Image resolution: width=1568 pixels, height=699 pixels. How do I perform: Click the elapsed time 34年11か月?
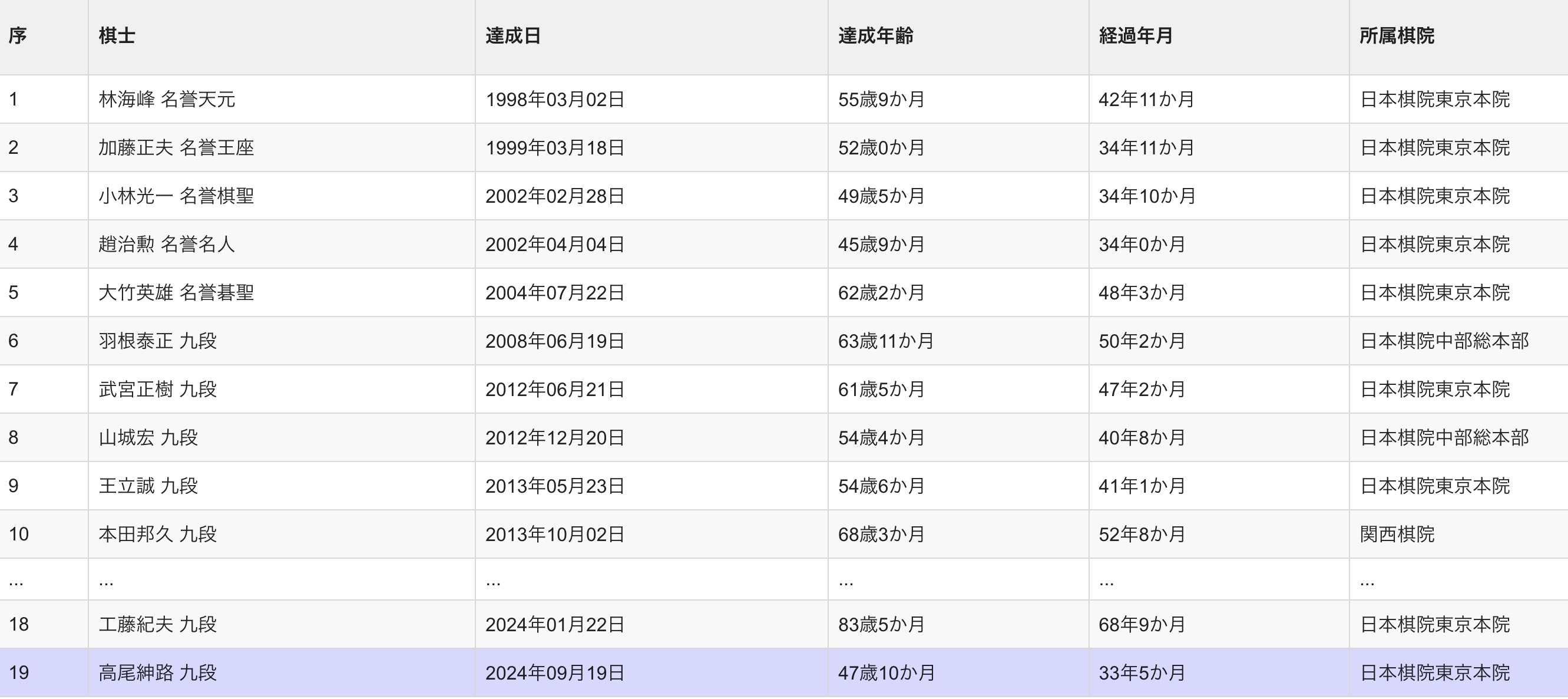(x=1147, y=147)
